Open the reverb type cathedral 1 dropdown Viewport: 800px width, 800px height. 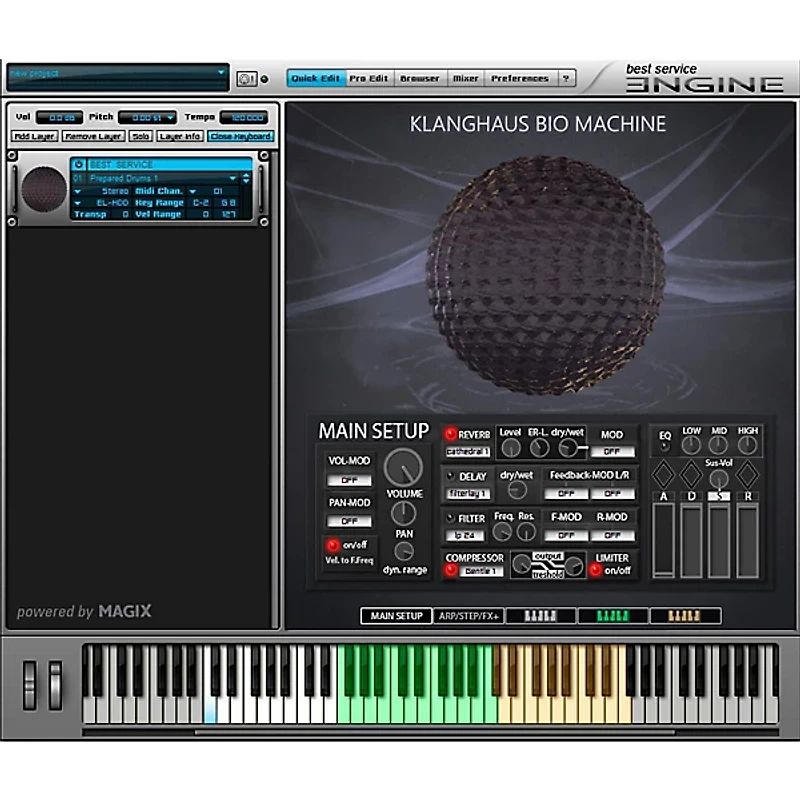(468, 451)
